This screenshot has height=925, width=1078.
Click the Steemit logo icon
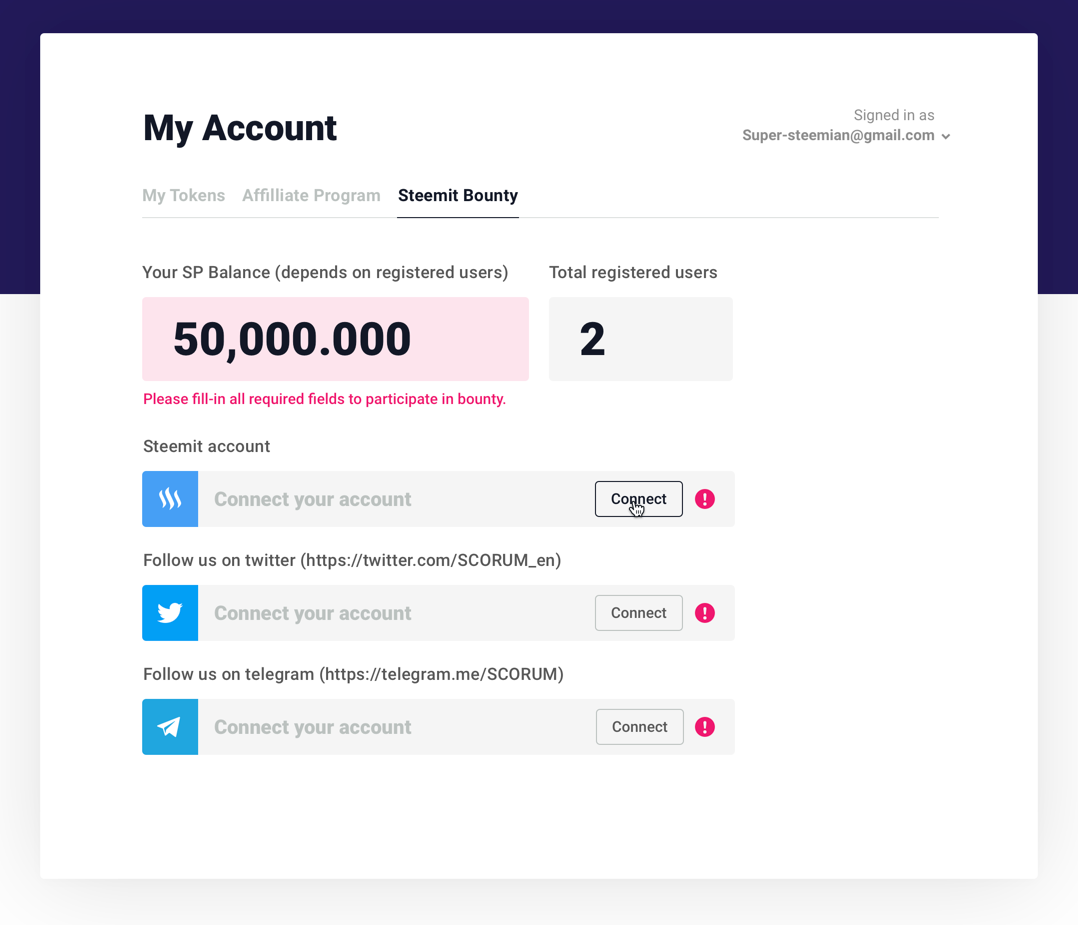170,499
